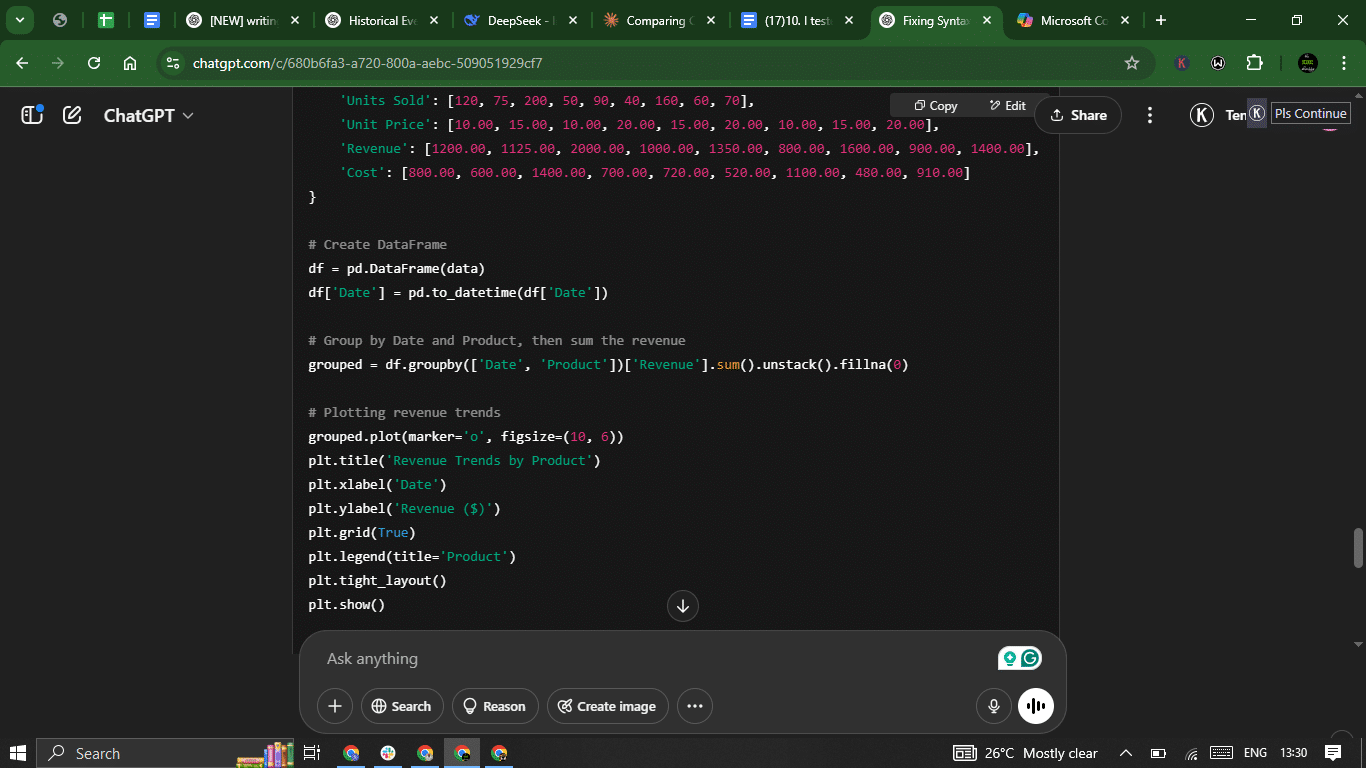
Task: Click the "# Plotting revenue trends" comment
Action: click(404, 412)
